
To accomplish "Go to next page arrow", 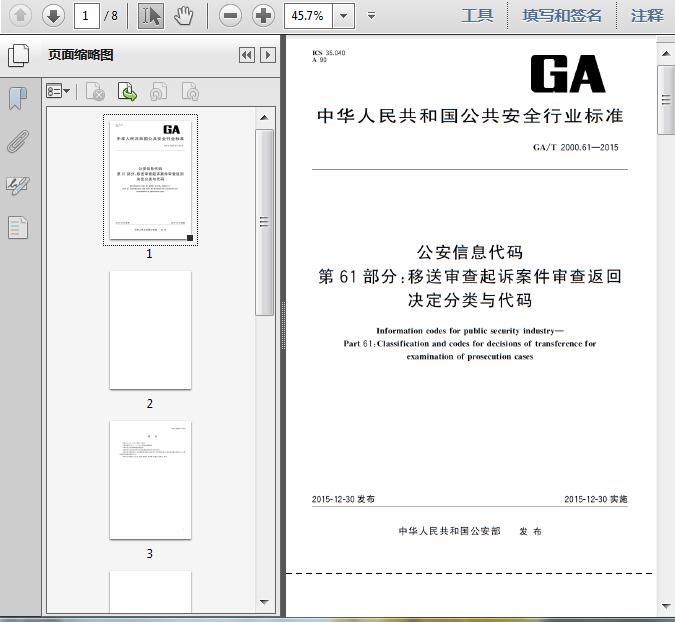I will pyautogui.click(x=53, y=16).
